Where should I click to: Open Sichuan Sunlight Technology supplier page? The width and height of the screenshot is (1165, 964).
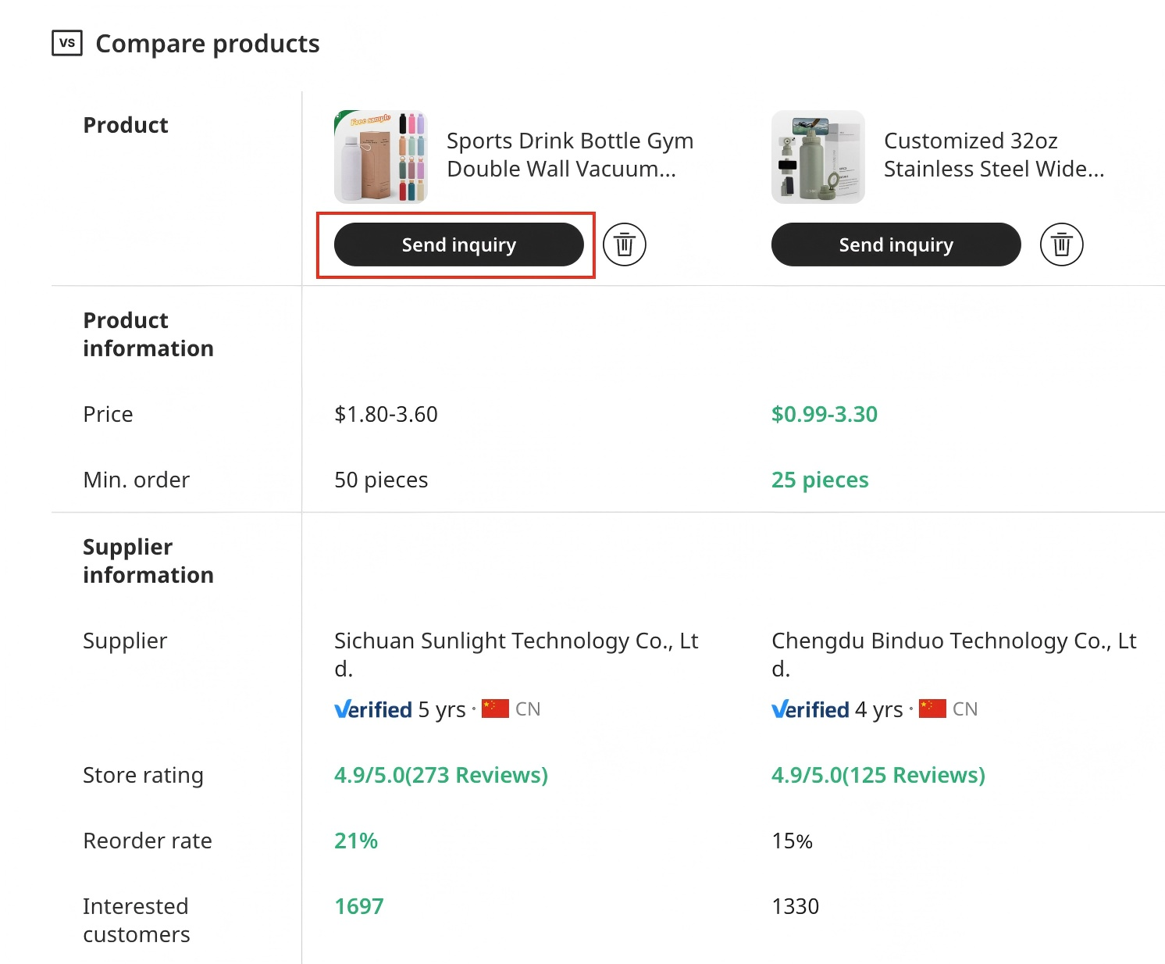coord(516,654)
